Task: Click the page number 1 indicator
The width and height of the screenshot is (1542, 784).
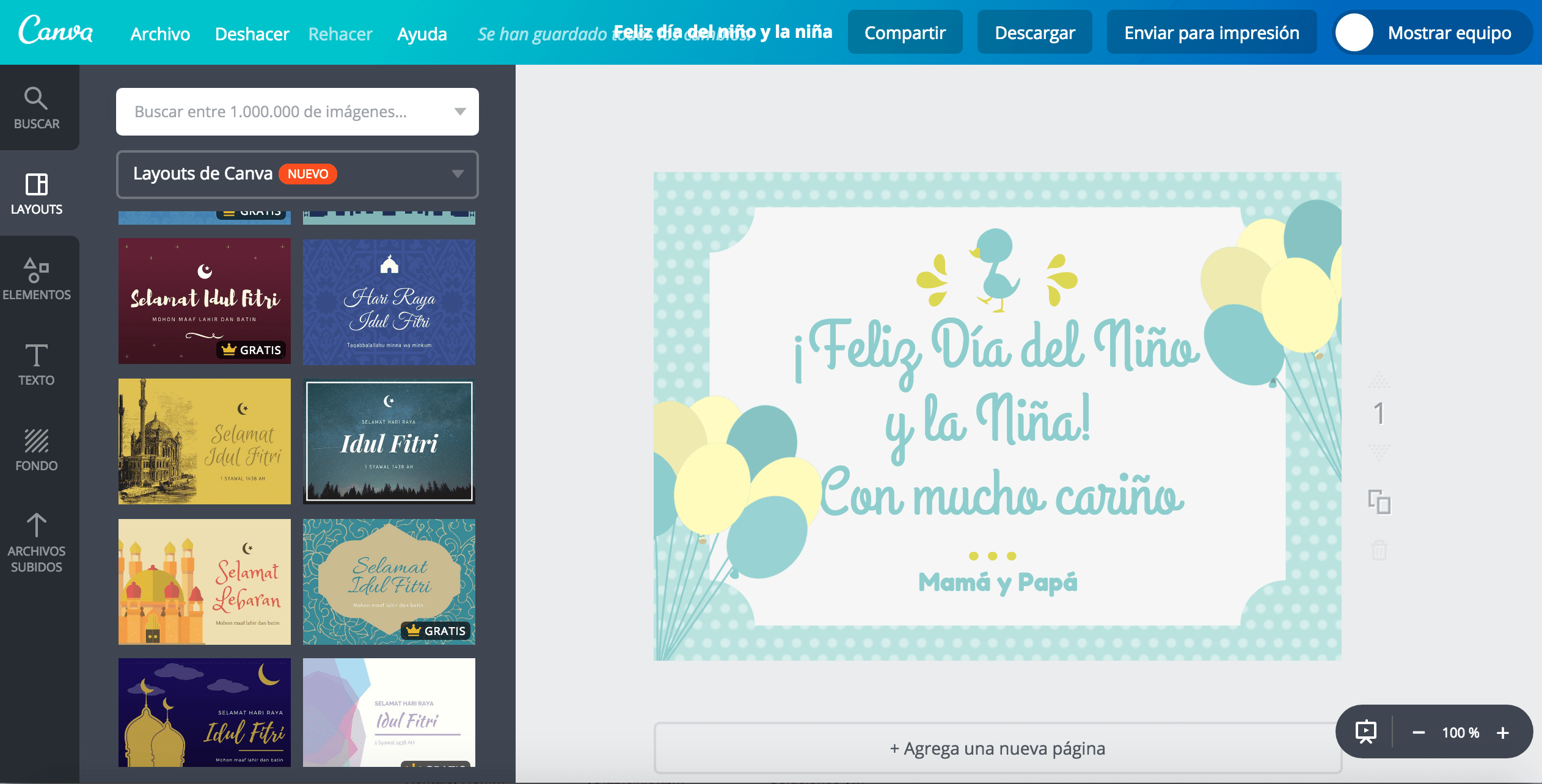Action: click(x=1379, y=414)
